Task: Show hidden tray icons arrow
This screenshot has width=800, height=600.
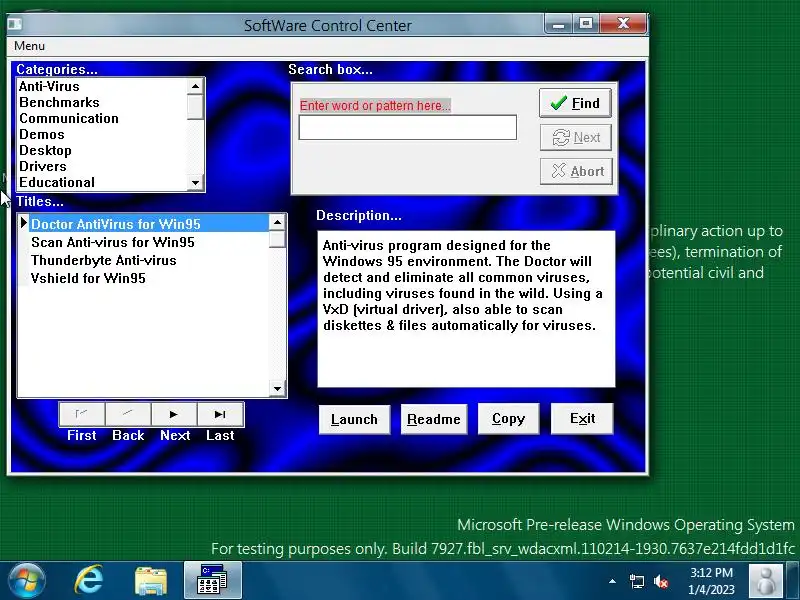Action: 612,581
